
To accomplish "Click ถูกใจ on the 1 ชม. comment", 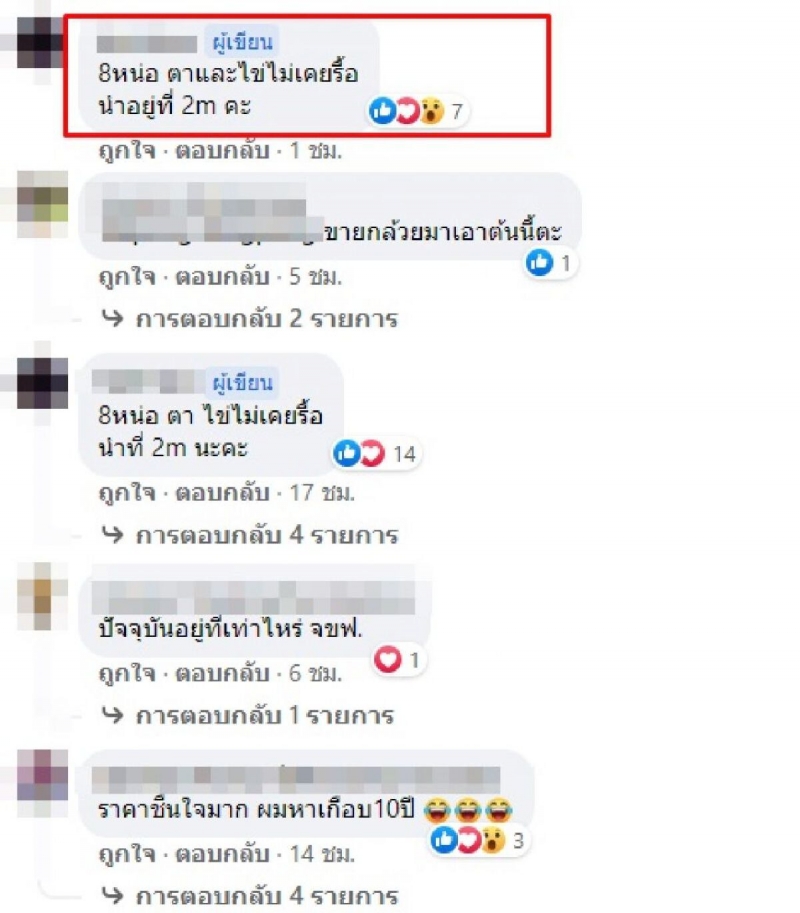I will (x=128, y=151).
